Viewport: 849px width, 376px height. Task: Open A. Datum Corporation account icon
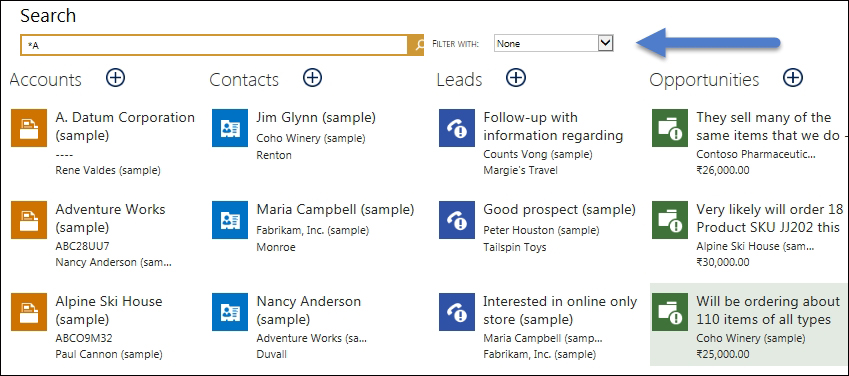(29, 128)
